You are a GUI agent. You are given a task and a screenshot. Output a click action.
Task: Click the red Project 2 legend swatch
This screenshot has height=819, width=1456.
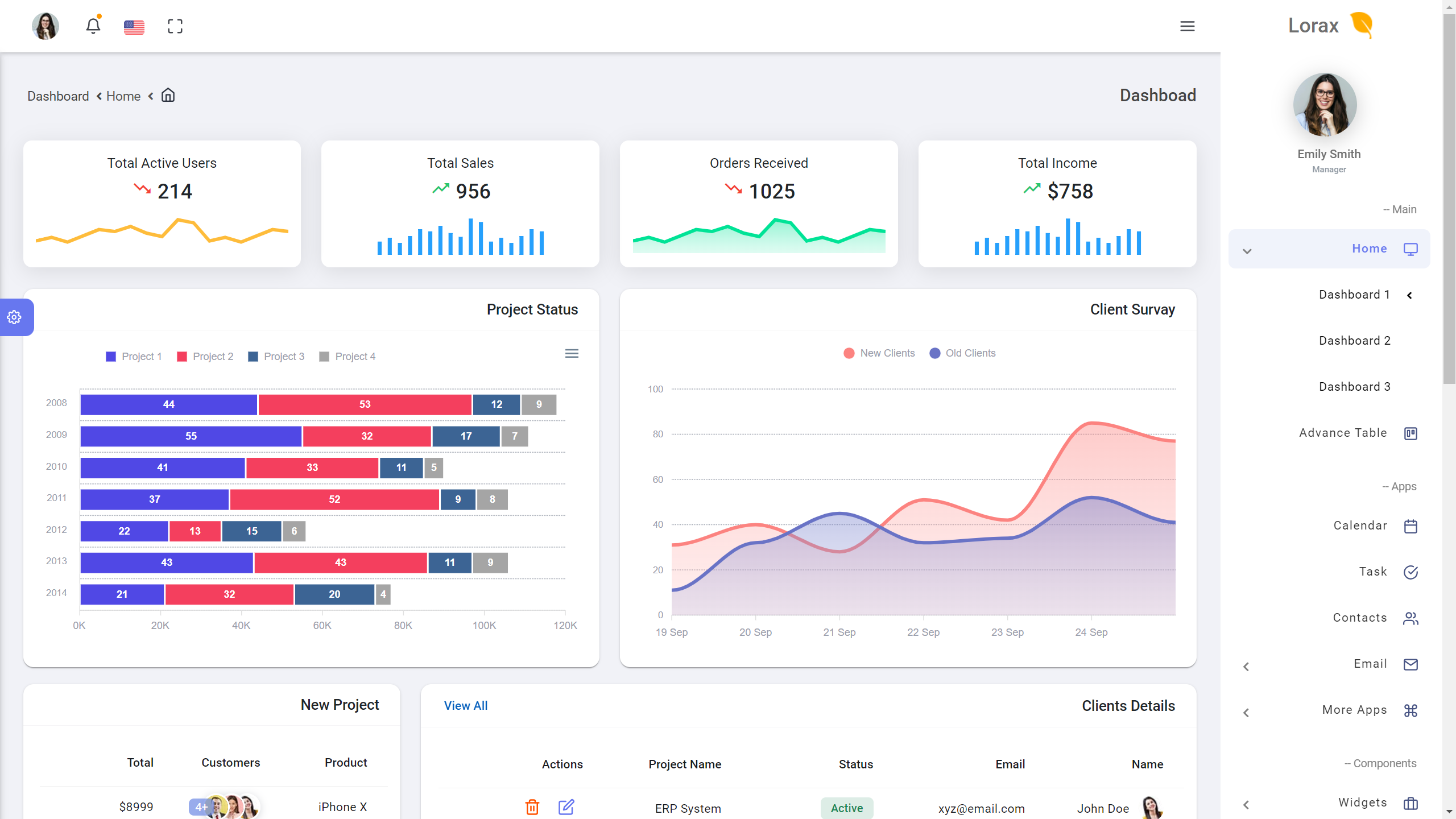(x=182, y=356)
